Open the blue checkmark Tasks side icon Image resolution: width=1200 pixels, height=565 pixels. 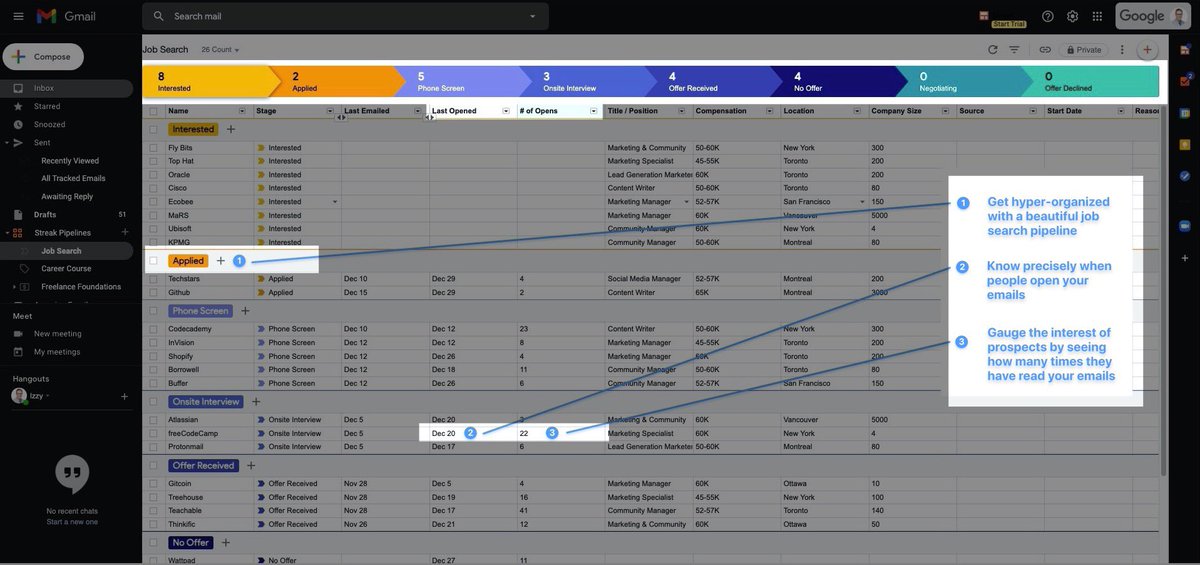point(1185,176)
